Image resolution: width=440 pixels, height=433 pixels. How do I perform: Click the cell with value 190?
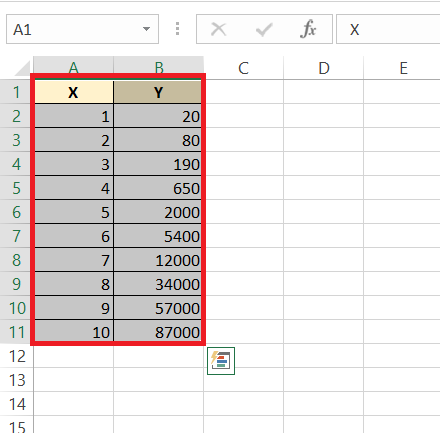tap(158, 164)
